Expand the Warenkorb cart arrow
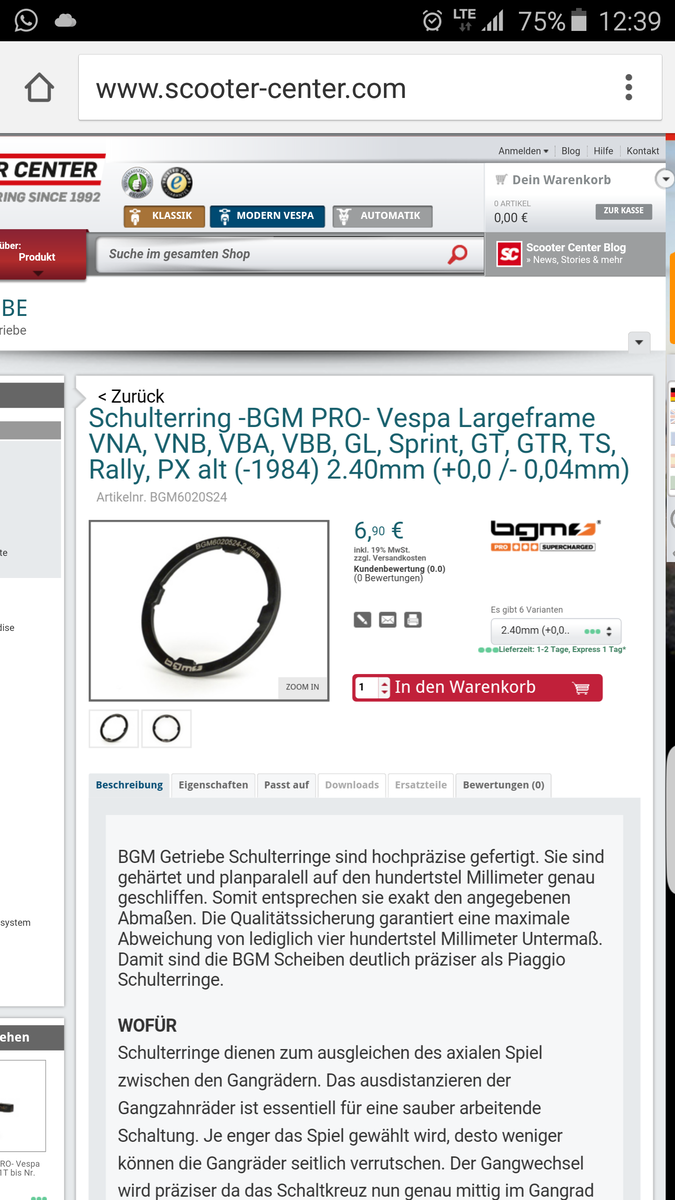Screen dimensions: 675x1200 (664, 179)
